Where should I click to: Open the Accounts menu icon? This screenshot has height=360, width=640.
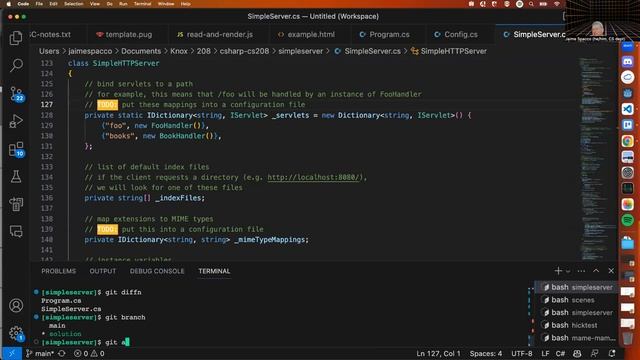point(16,305)
